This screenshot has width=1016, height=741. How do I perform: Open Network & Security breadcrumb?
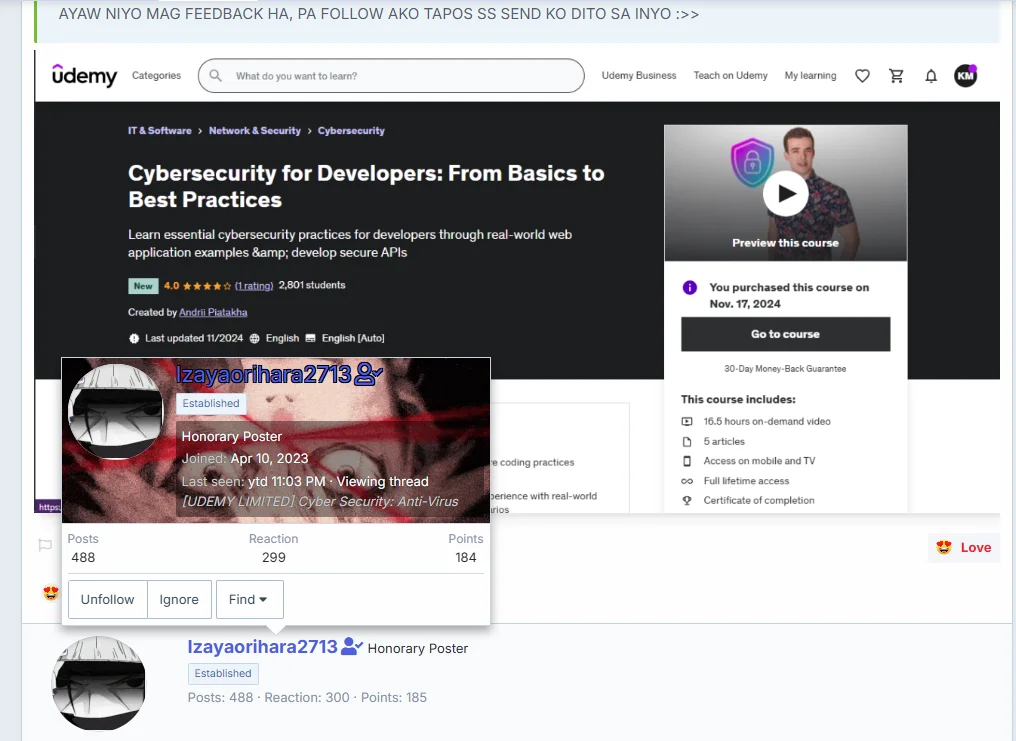point(255,131)
